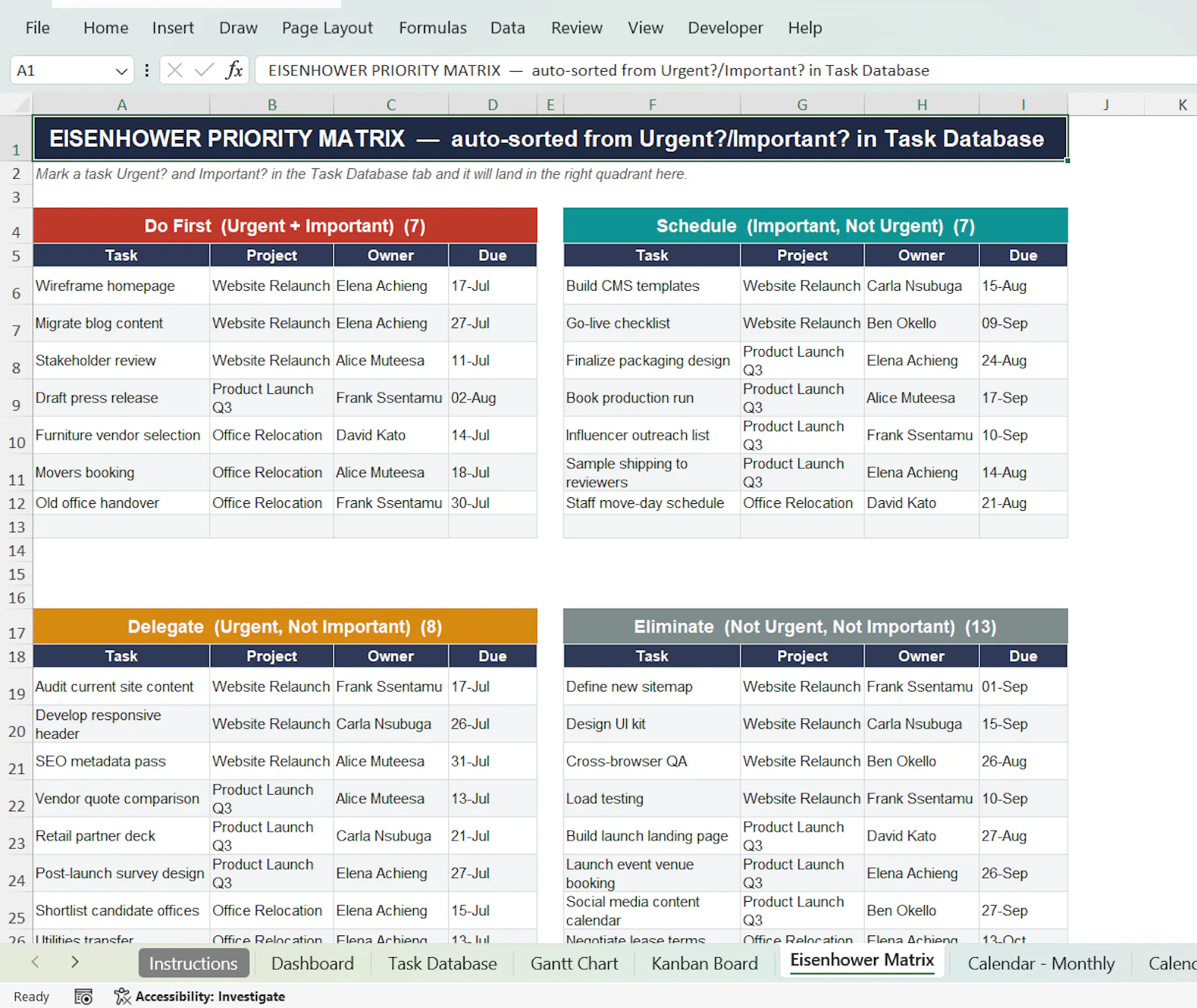Select the 'Staff move-day schedule' cell
Viewport: 1197px width, 1008px height.
[652, 503]
